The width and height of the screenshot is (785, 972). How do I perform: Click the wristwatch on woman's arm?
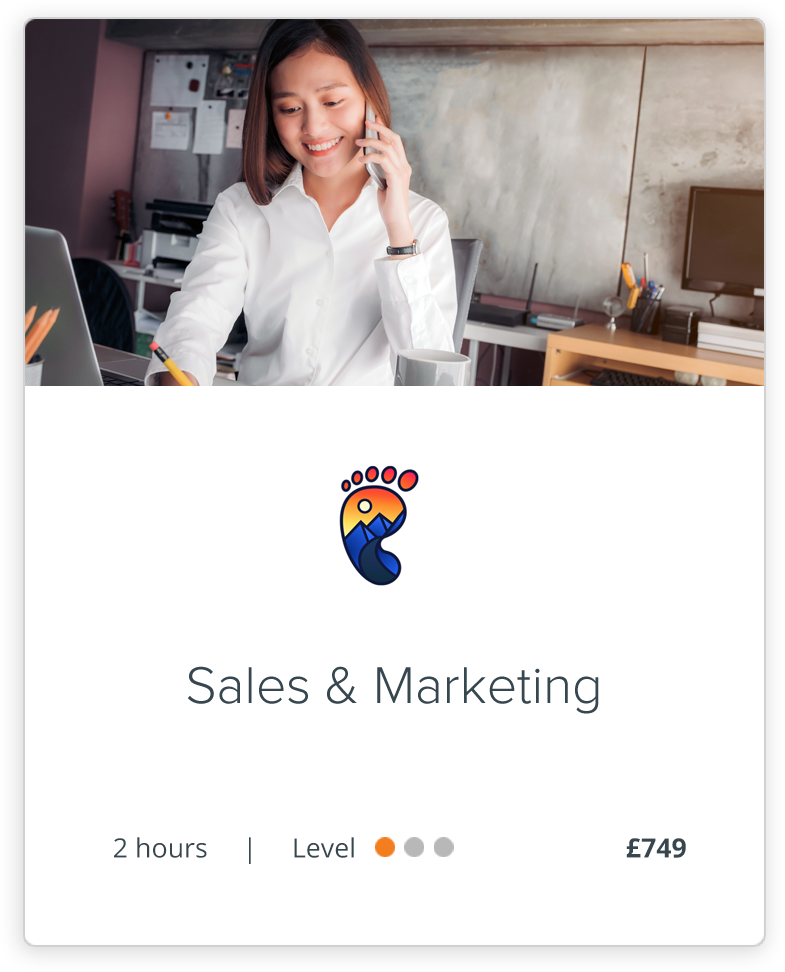point(403,249)
